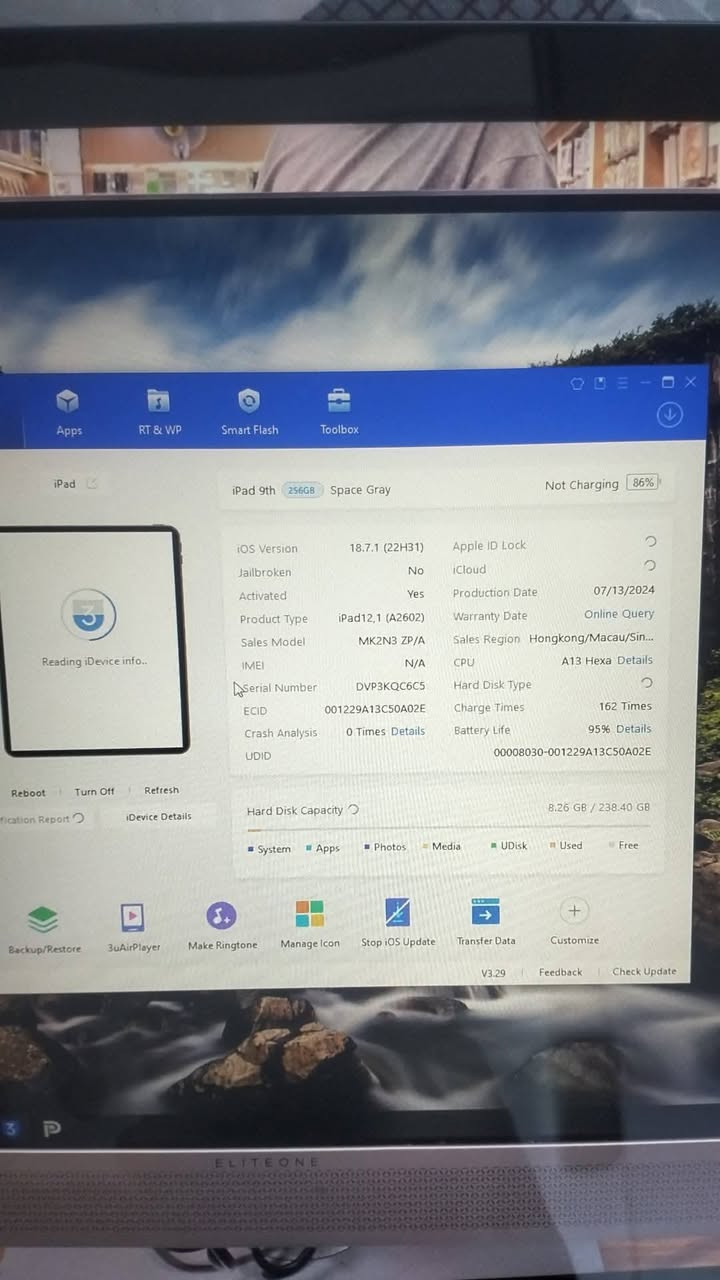
Task: Open the Transfer Data tool
Action: pos(486,913)
